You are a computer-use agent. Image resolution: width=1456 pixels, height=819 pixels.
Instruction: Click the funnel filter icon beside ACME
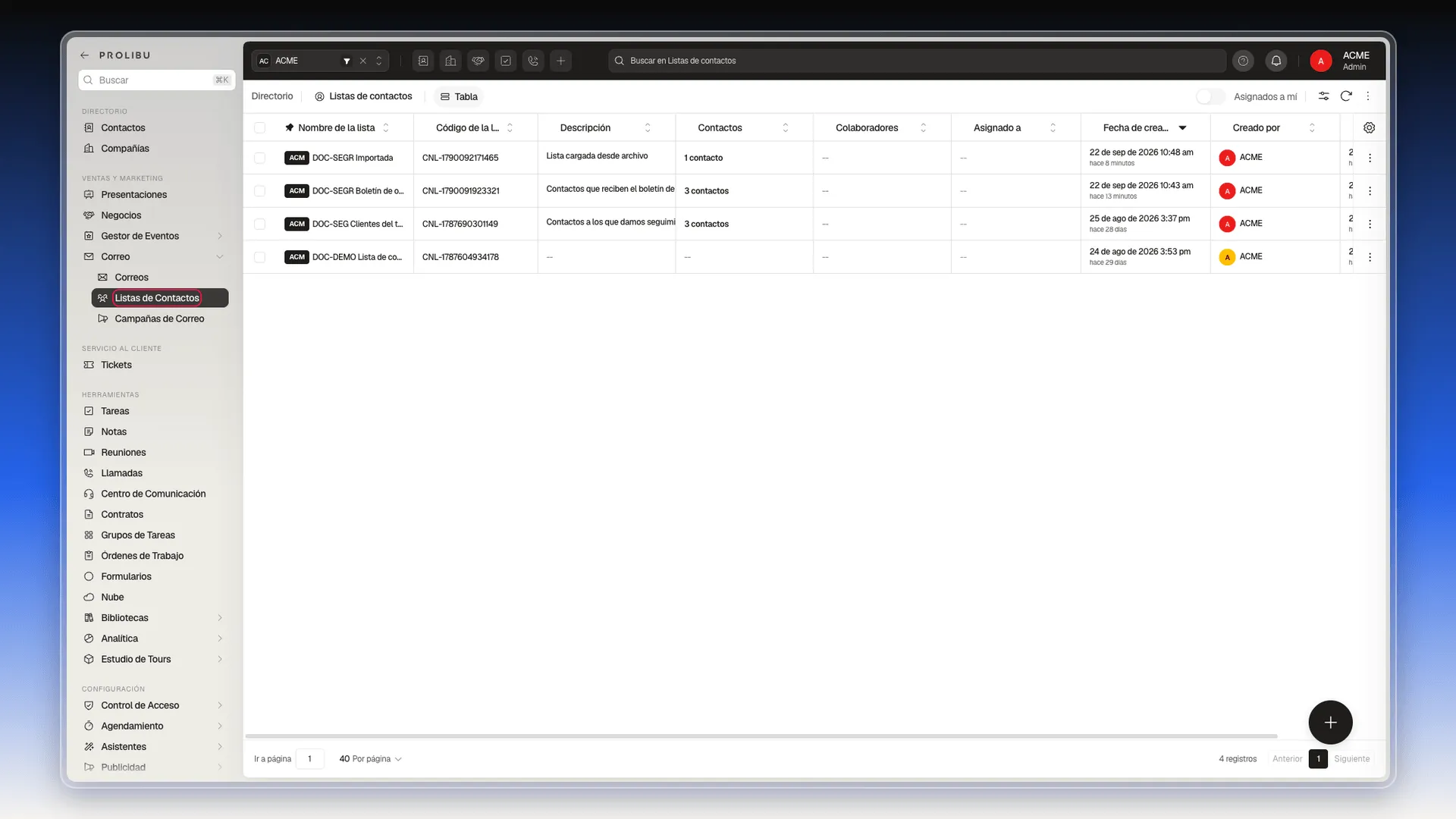[x=347, y=61]
